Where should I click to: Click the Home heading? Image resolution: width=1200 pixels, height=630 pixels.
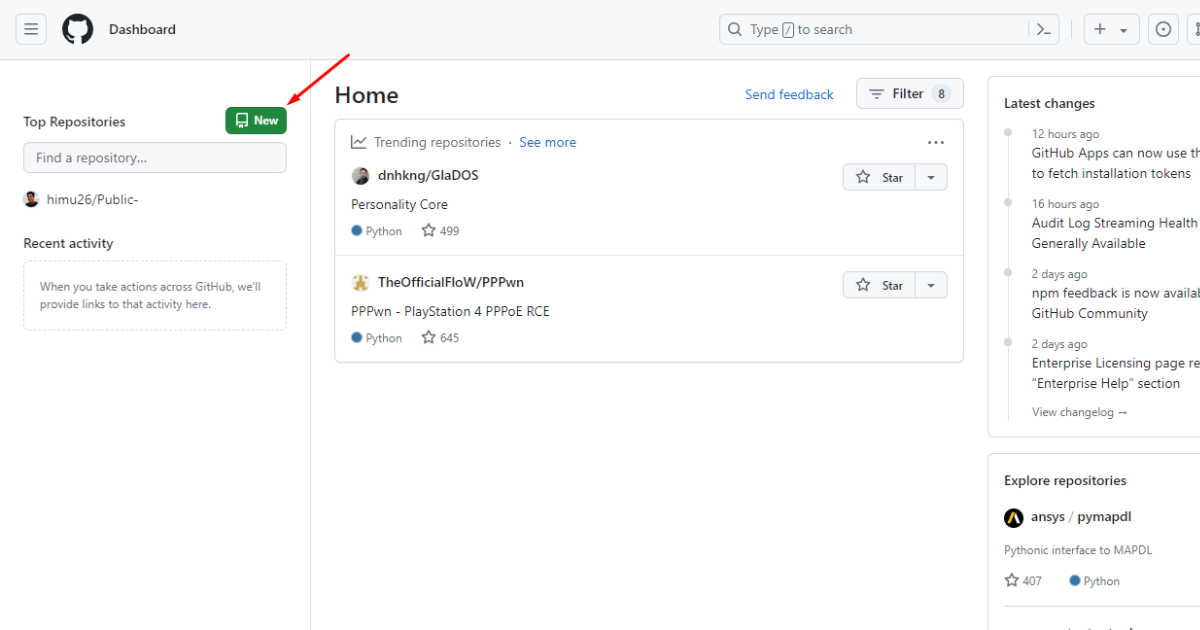(366, 95)
